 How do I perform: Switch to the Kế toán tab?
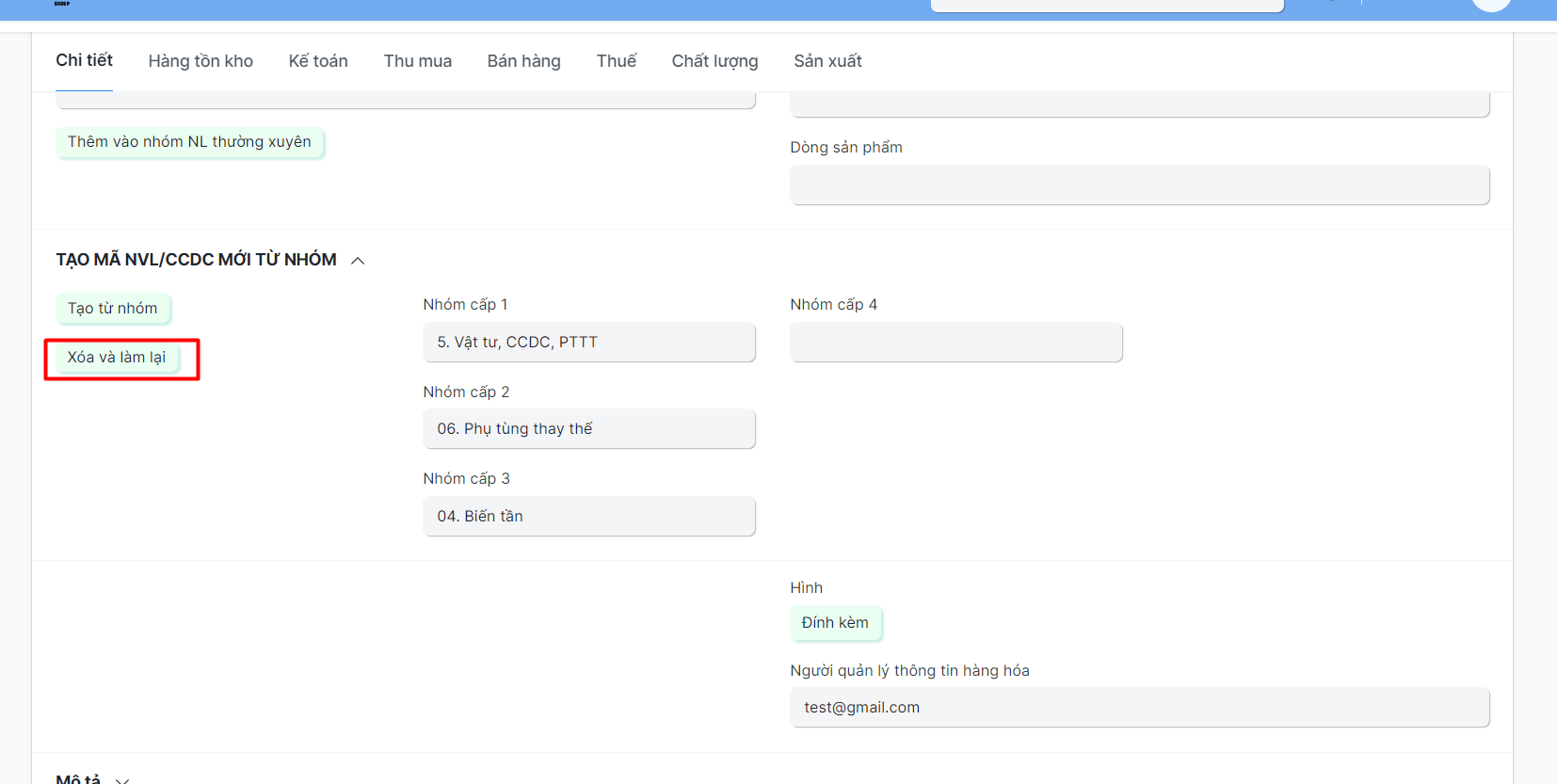pos(318,61)
